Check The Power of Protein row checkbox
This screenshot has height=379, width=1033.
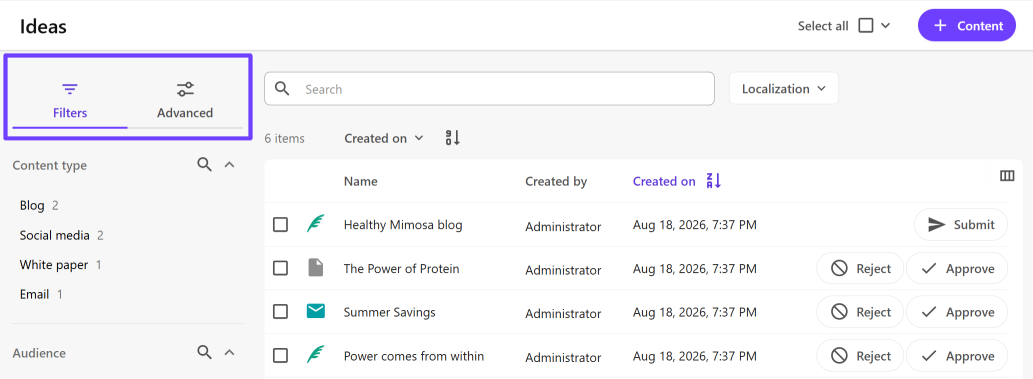pyautogui.click(x=281, y=268)
